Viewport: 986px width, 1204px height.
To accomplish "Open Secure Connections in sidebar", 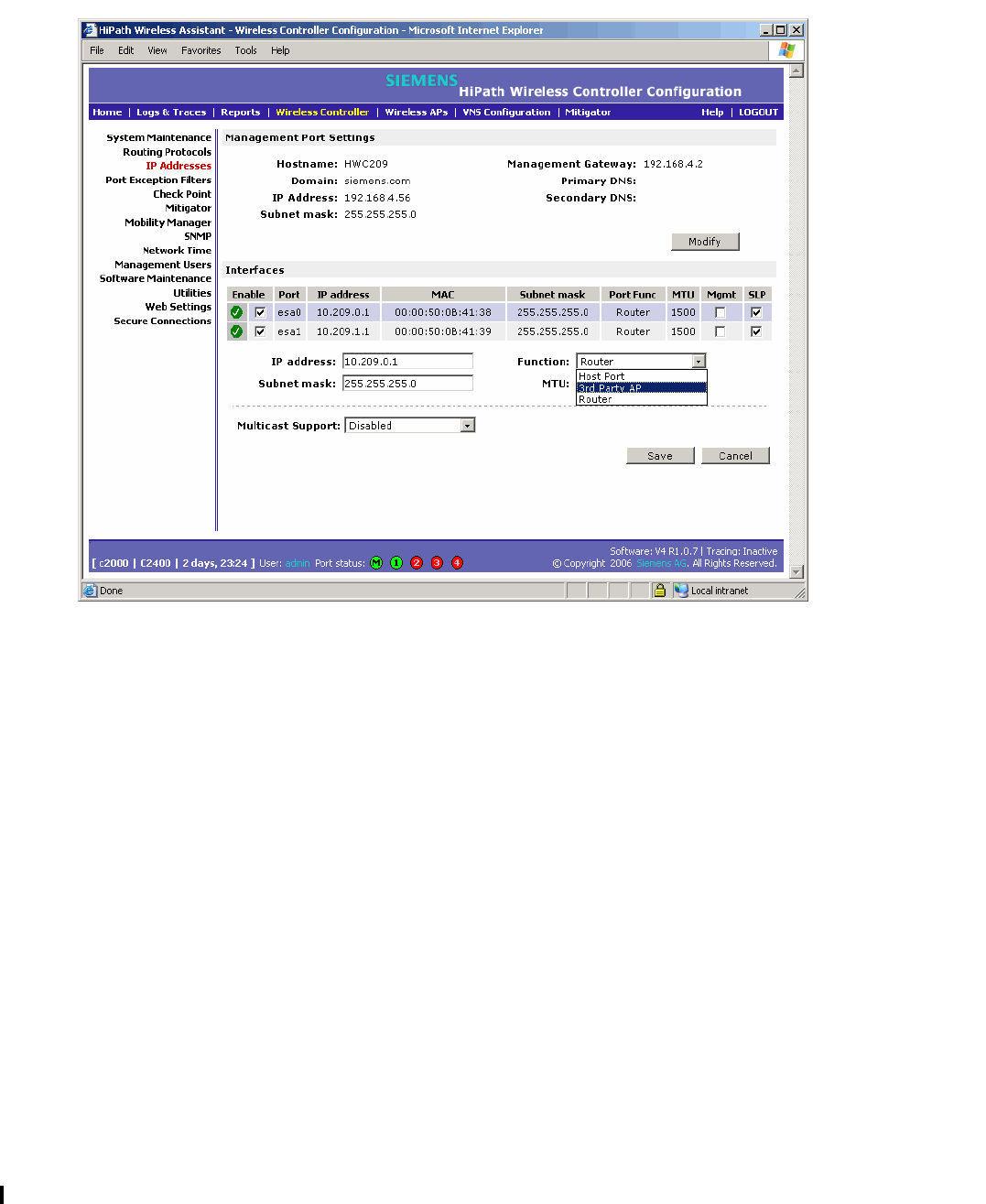I will (162, 321).
